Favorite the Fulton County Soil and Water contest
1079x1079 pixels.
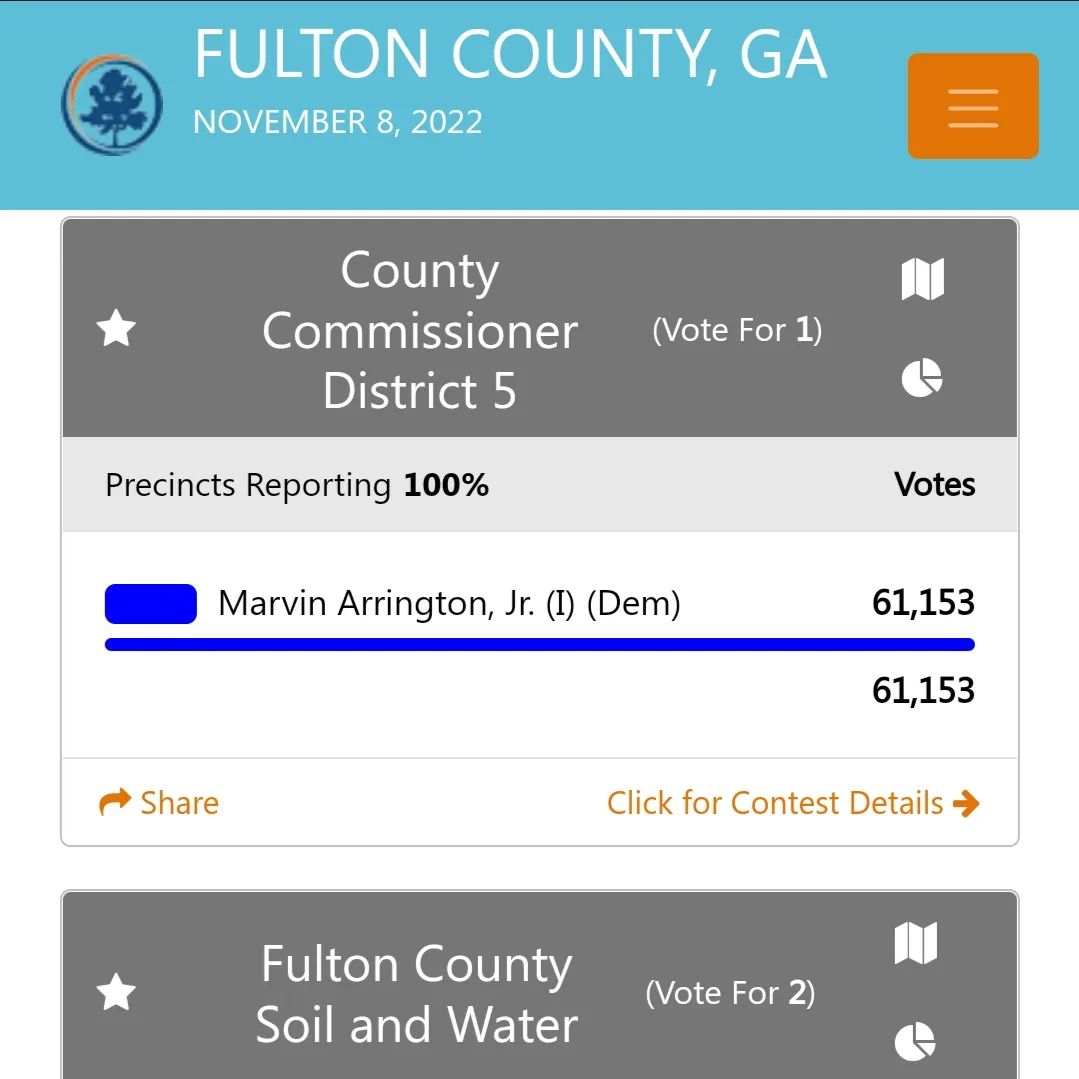(x=116, y=992)
